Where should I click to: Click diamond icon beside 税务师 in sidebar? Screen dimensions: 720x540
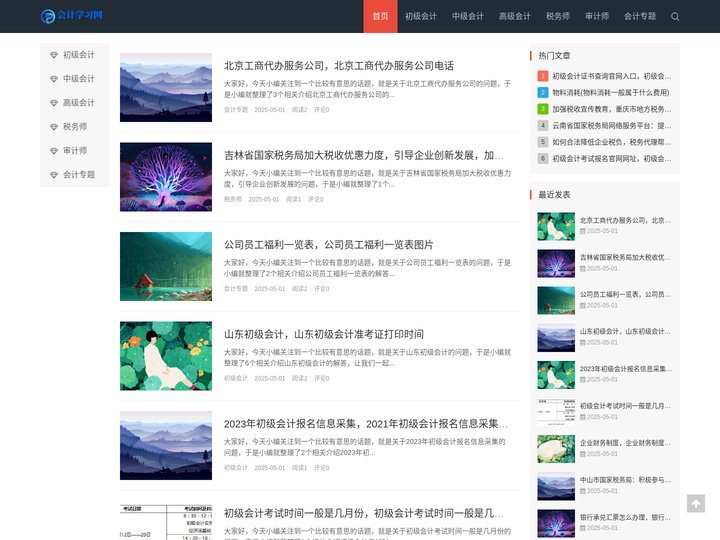54,127
